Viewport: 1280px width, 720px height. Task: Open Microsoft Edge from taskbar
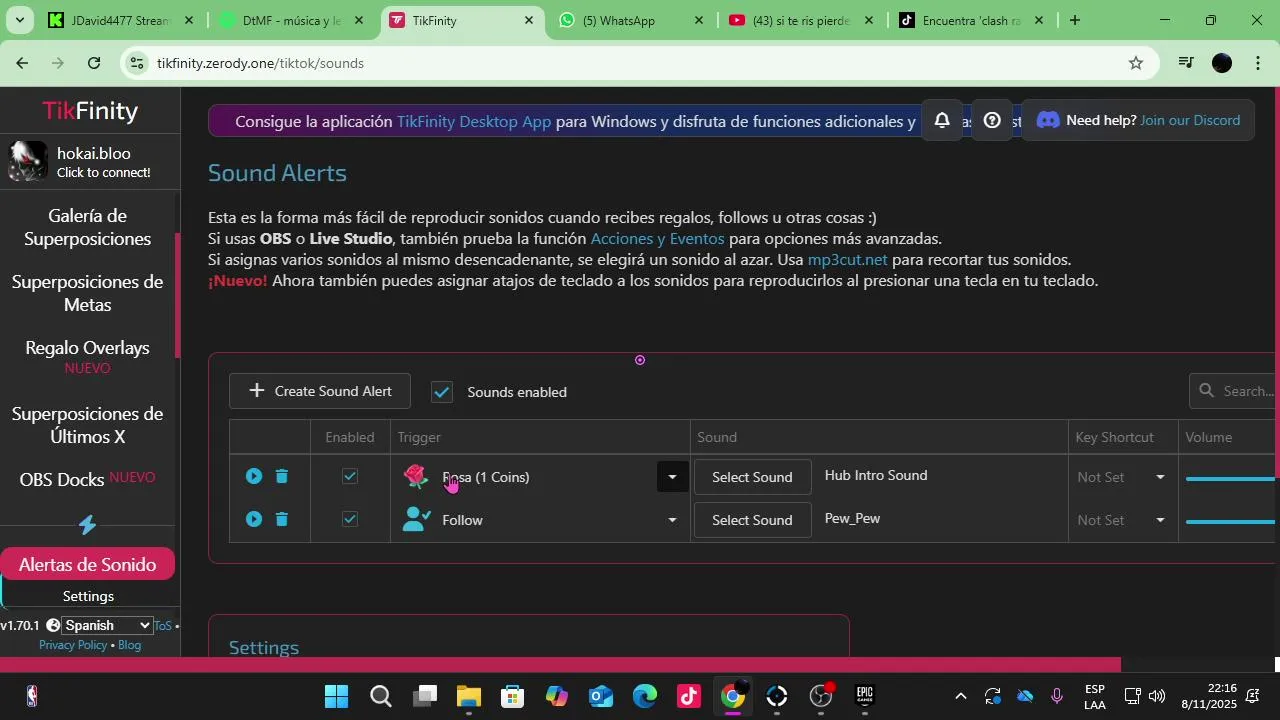pos(645,696)
